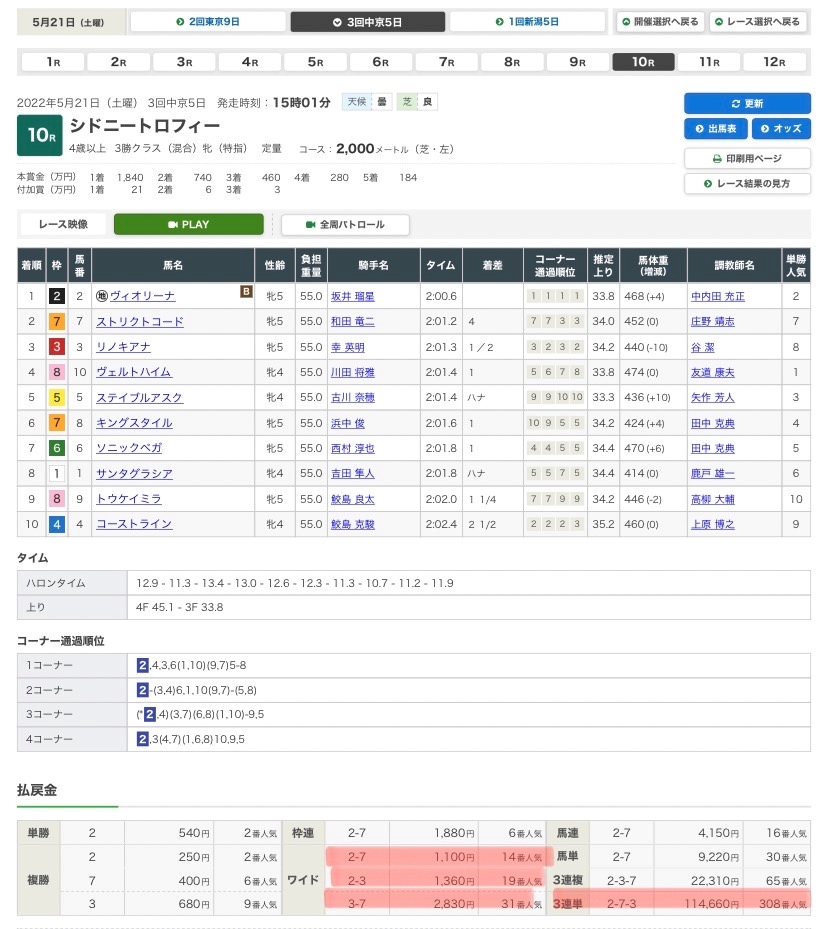
Task: Jump to the 9R race tab
Action: 578,62
